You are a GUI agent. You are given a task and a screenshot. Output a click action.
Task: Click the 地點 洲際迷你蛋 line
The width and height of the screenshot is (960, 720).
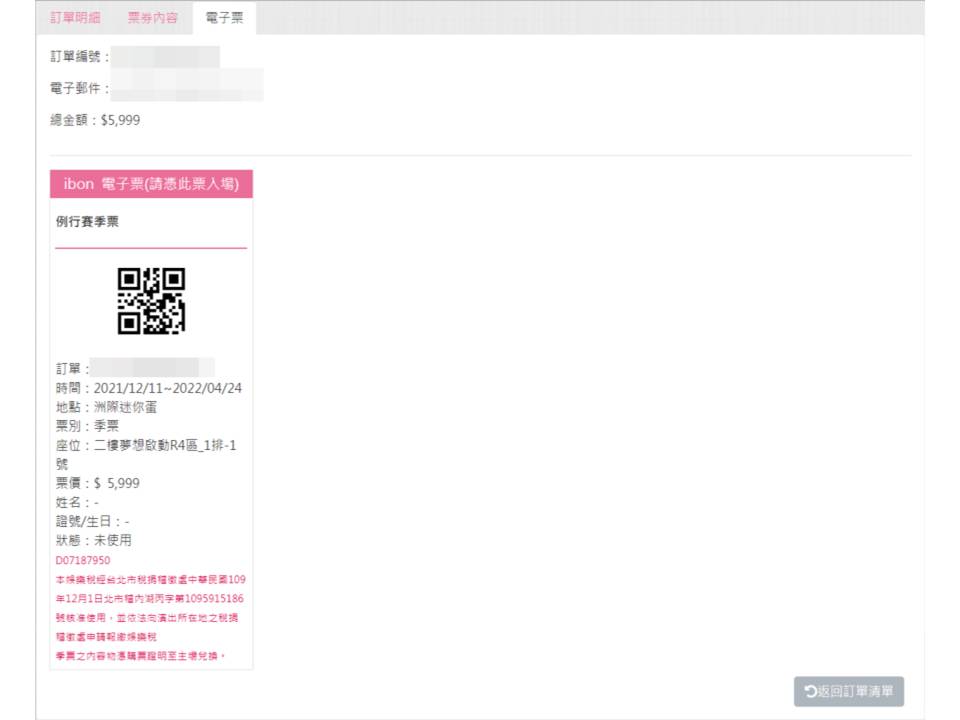107,407
